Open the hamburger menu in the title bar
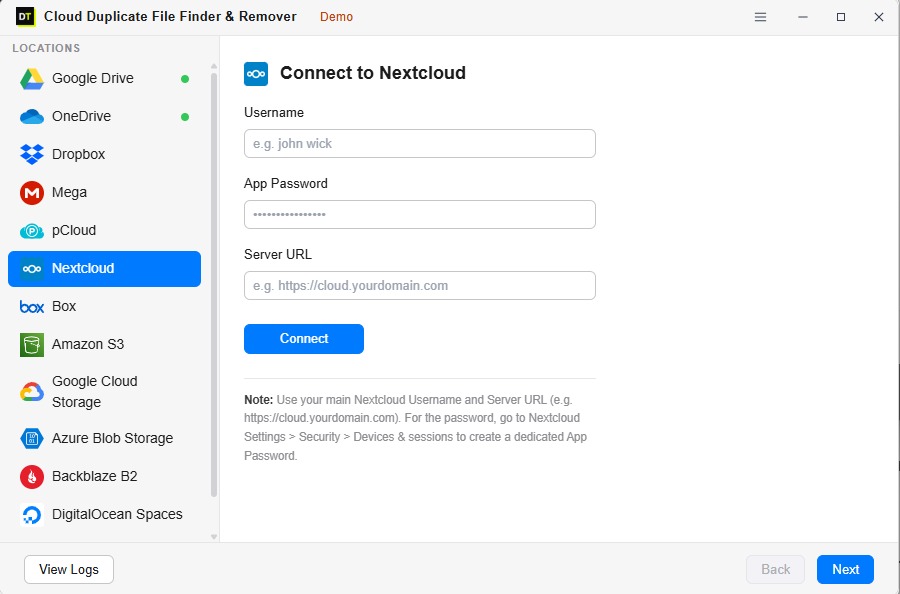 tap(761, 17)
